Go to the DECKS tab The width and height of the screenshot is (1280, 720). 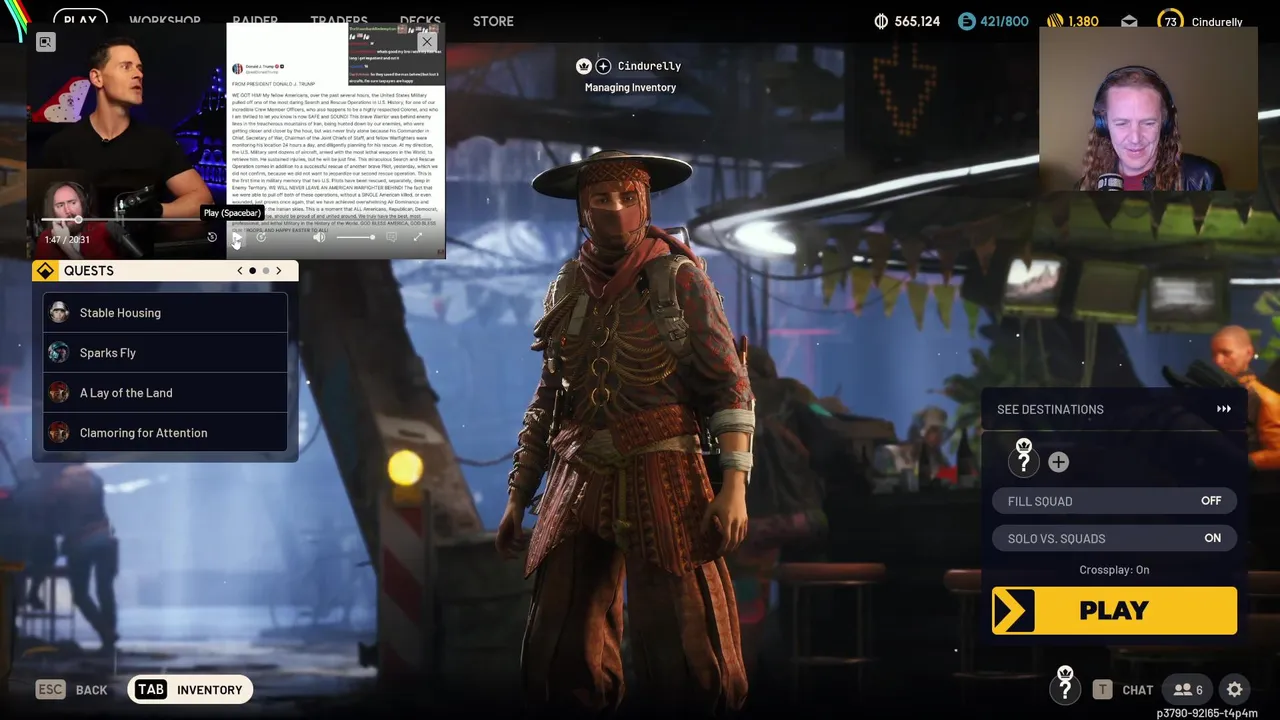click(420, 20)
